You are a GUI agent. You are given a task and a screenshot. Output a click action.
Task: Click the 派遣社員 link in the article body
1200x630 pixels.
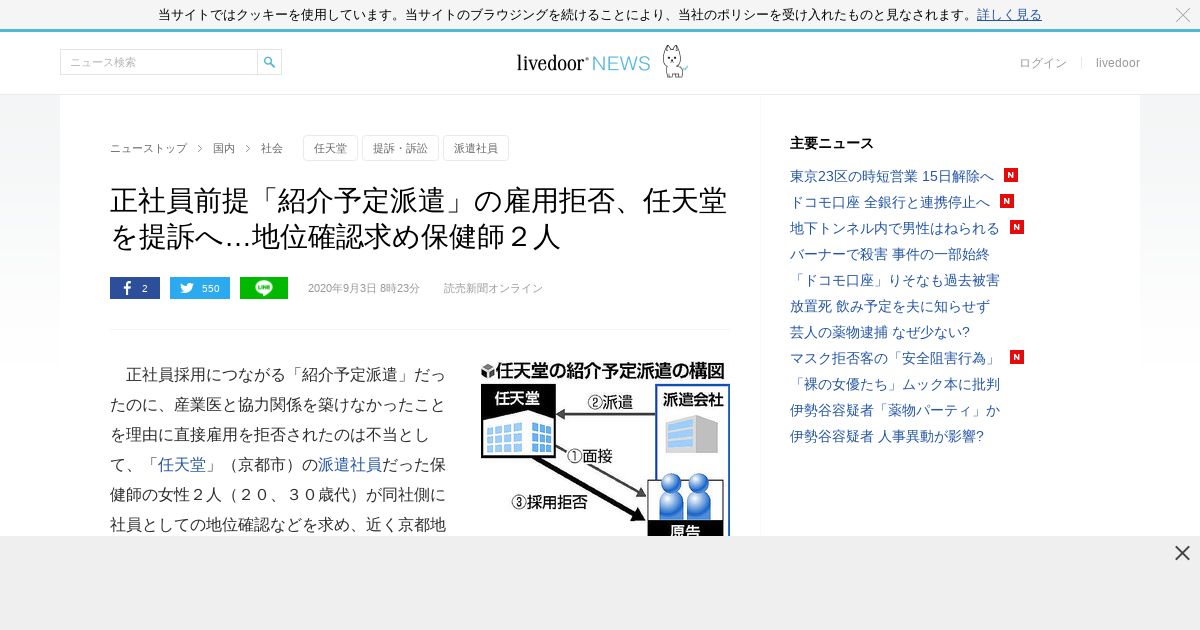pos(350,465)
